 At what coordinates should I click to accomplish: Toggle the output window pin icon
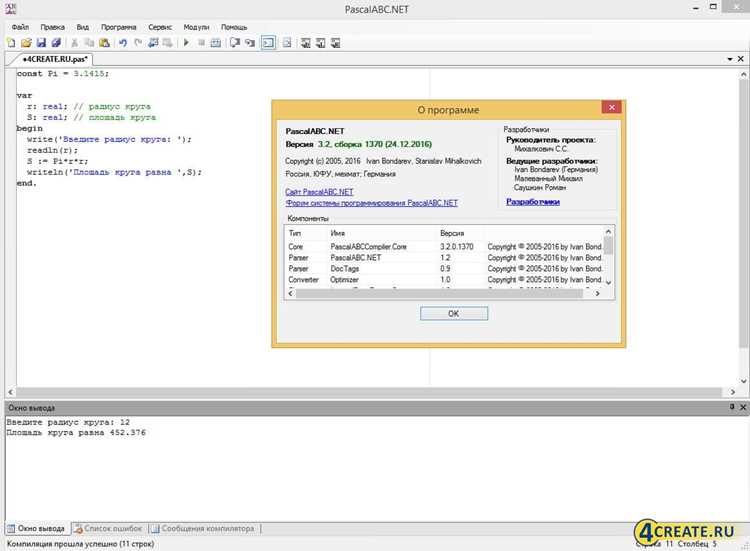coord(732,407)
